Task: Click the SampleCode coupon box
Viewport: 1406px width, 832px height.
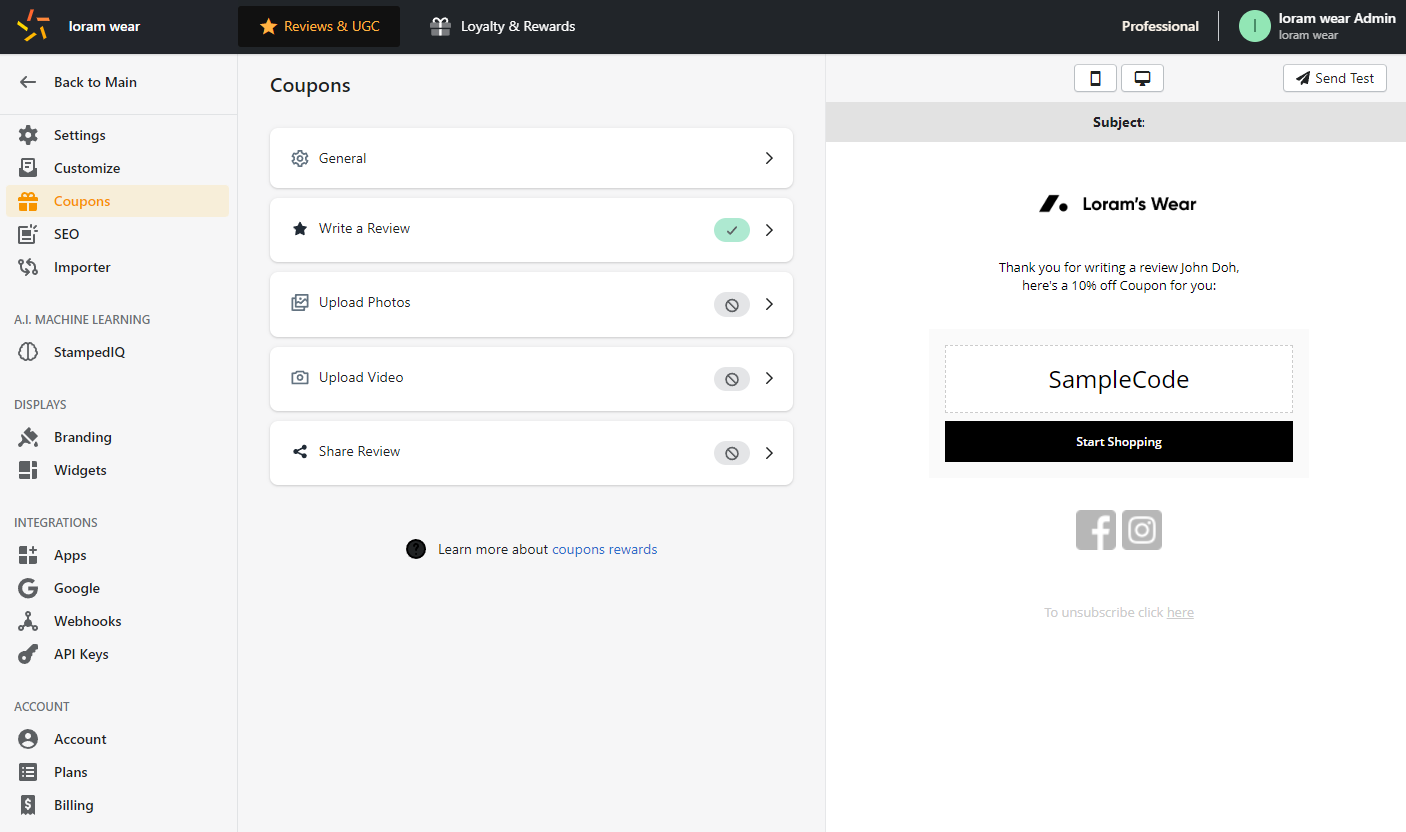Action: (1119, 379)
